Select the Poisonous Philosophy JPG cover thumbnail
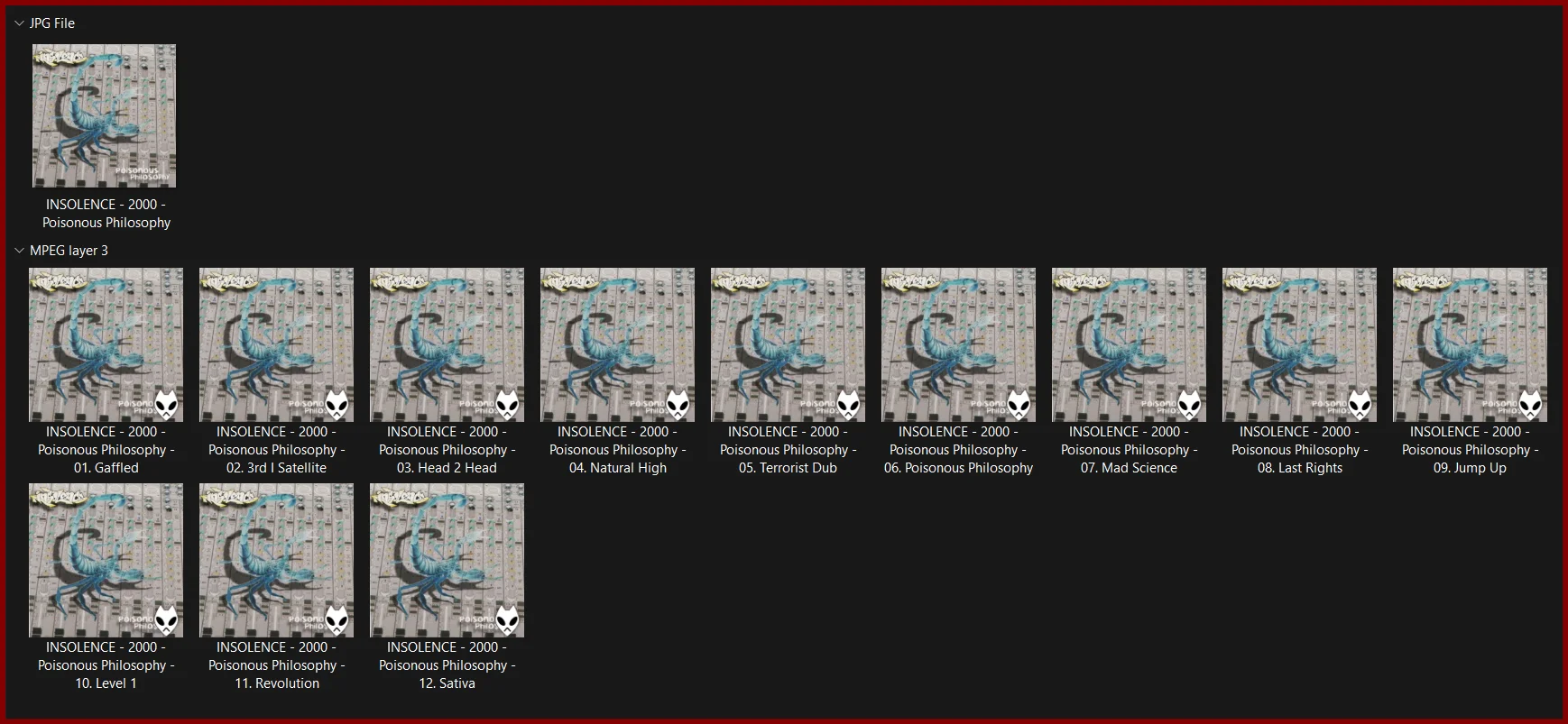The image size is (1568, 724). click(x=105, y=116)
